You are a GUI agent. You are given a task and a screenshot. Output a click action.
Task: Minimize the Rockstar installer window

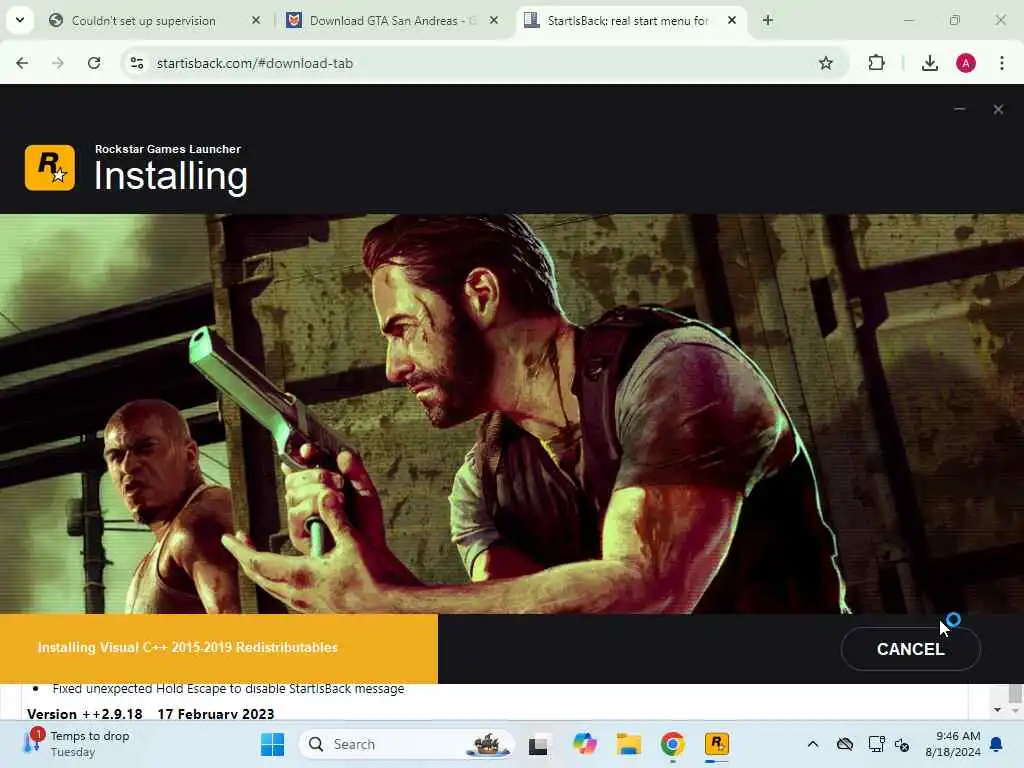tap(959, 109)
